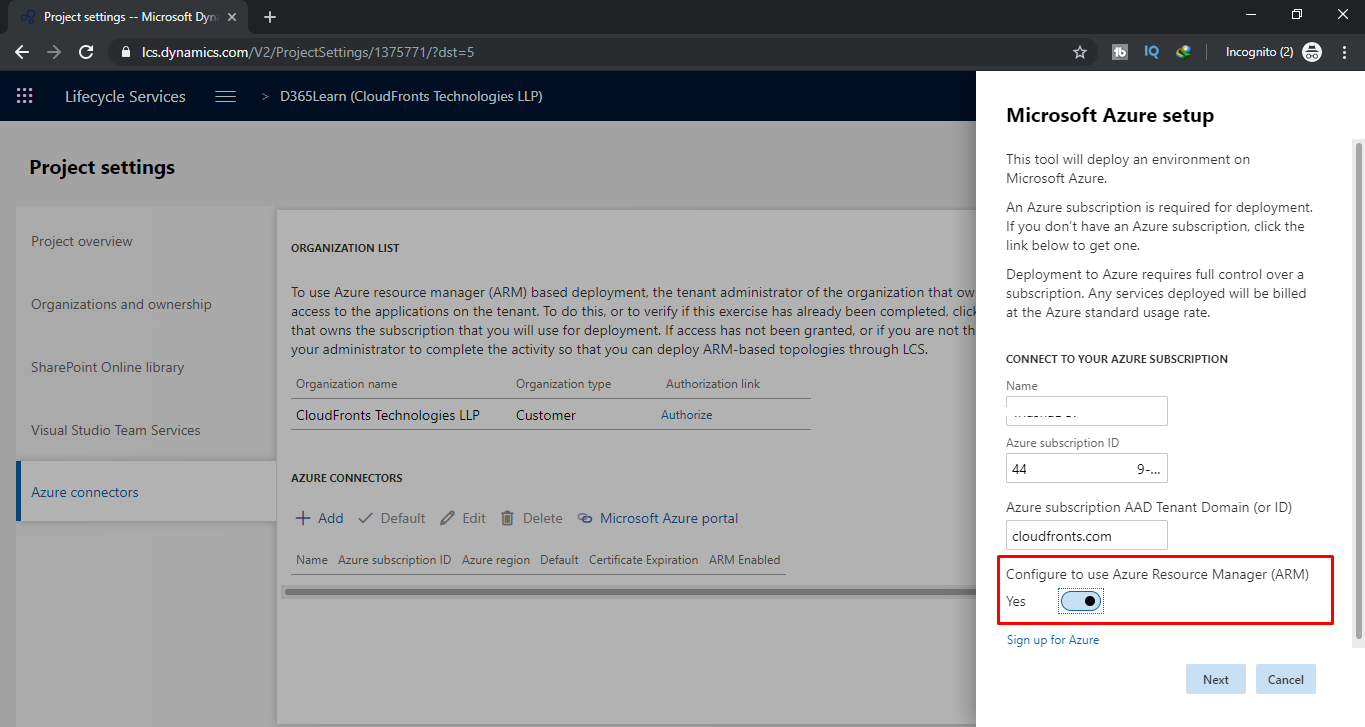Click the Authorization link column header
The width and height of the screenshot is (1365, 727).
point(713,384)
